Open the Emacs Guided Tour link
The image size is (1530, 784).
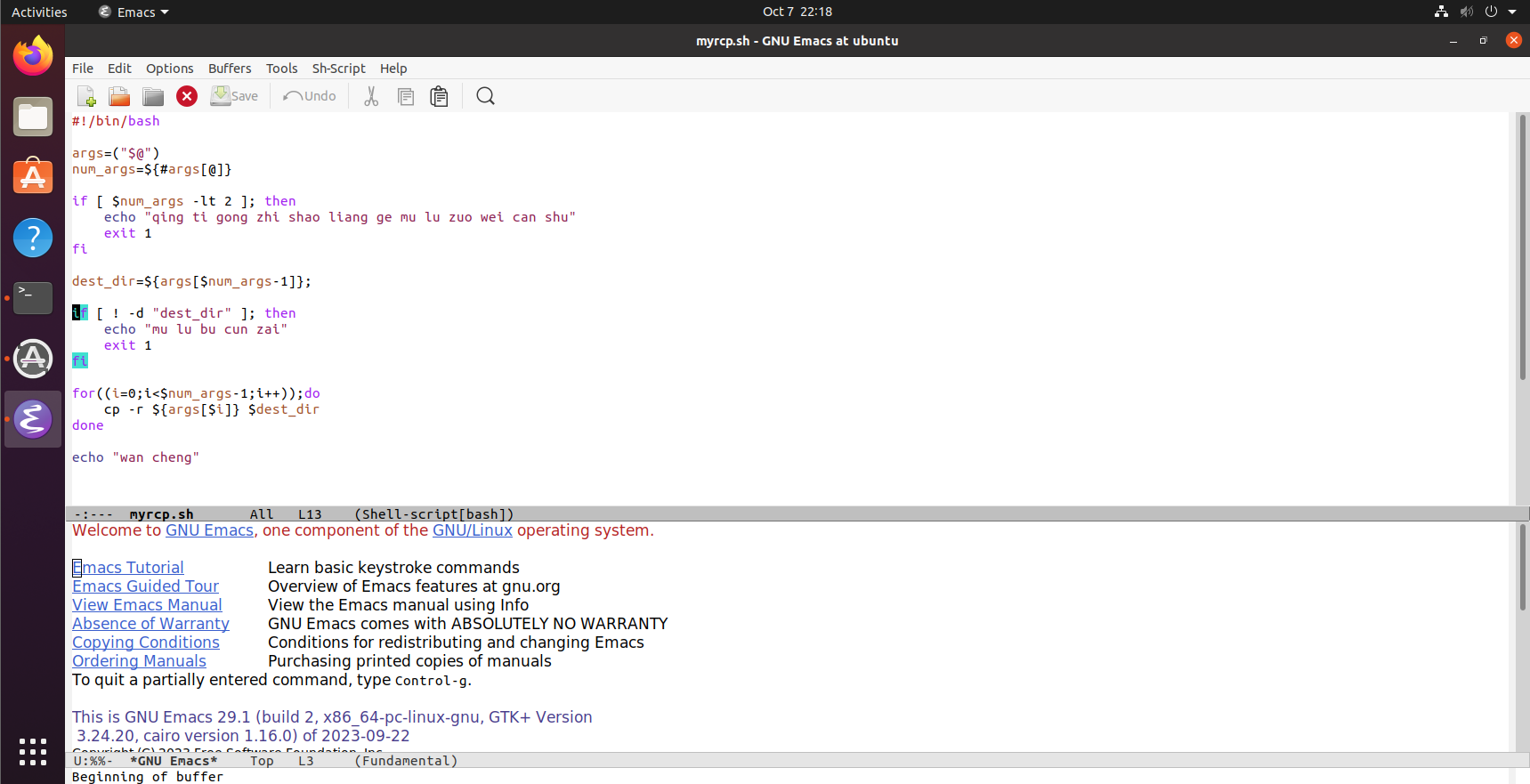point(146,586)
